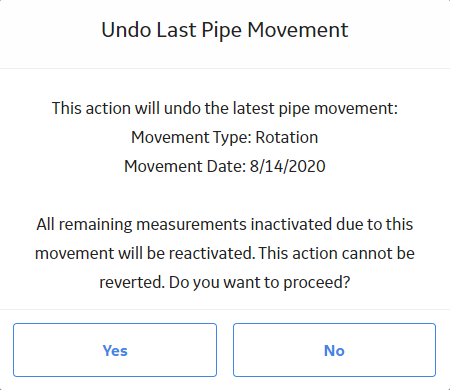This screenshot has width=450, height=390.
Task: Cancel the undo with the No button
Action: 334,350
